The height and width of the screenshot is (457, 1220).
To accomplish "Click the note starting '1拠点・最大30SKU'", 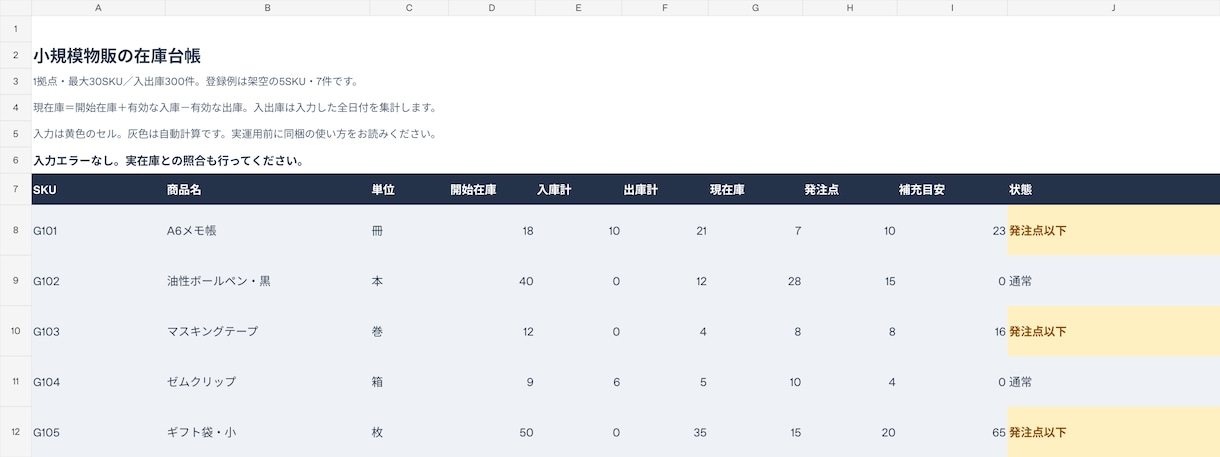I will 195,81.
